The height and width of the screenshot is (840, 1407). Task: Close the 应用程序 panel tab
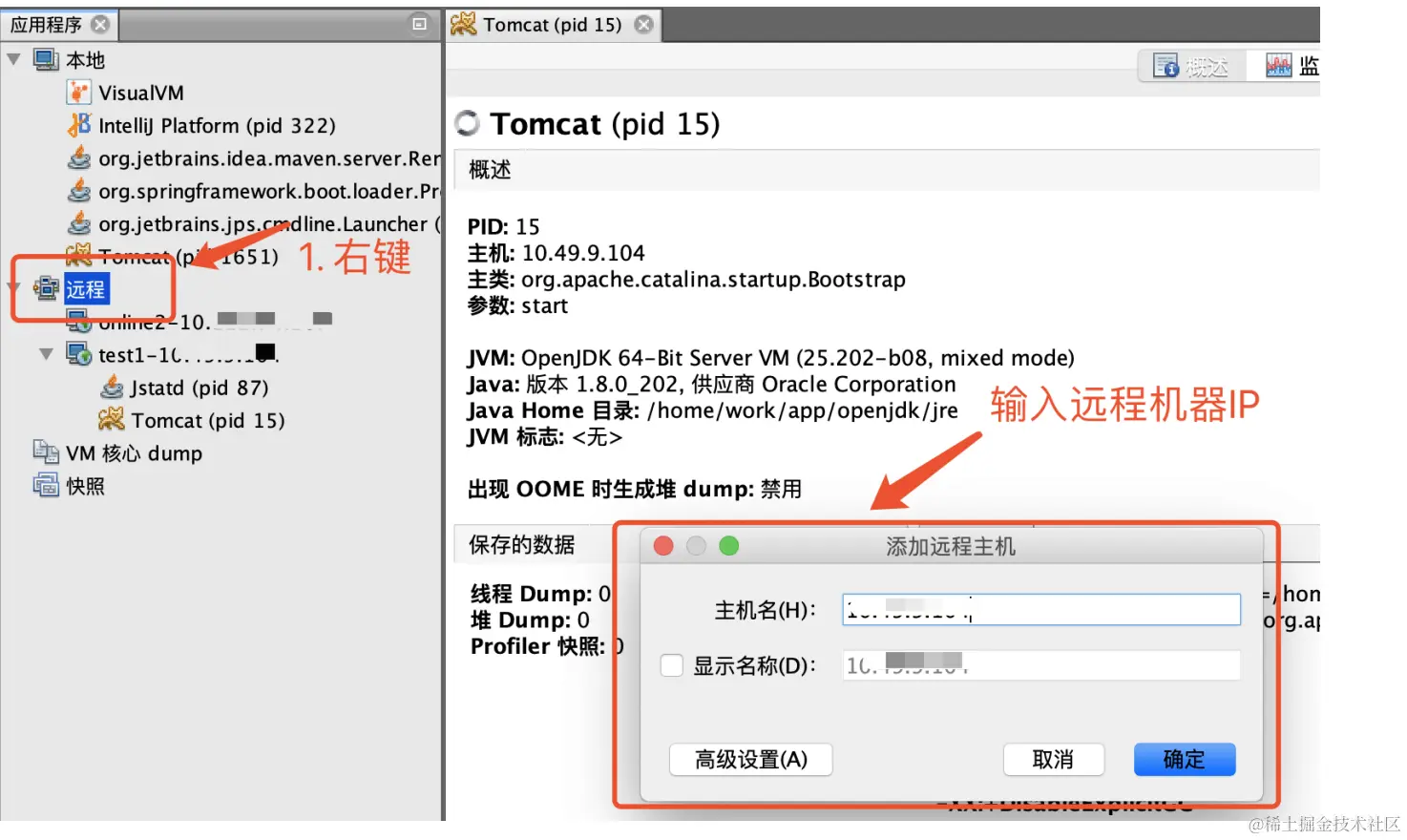(x=100, y=25)
